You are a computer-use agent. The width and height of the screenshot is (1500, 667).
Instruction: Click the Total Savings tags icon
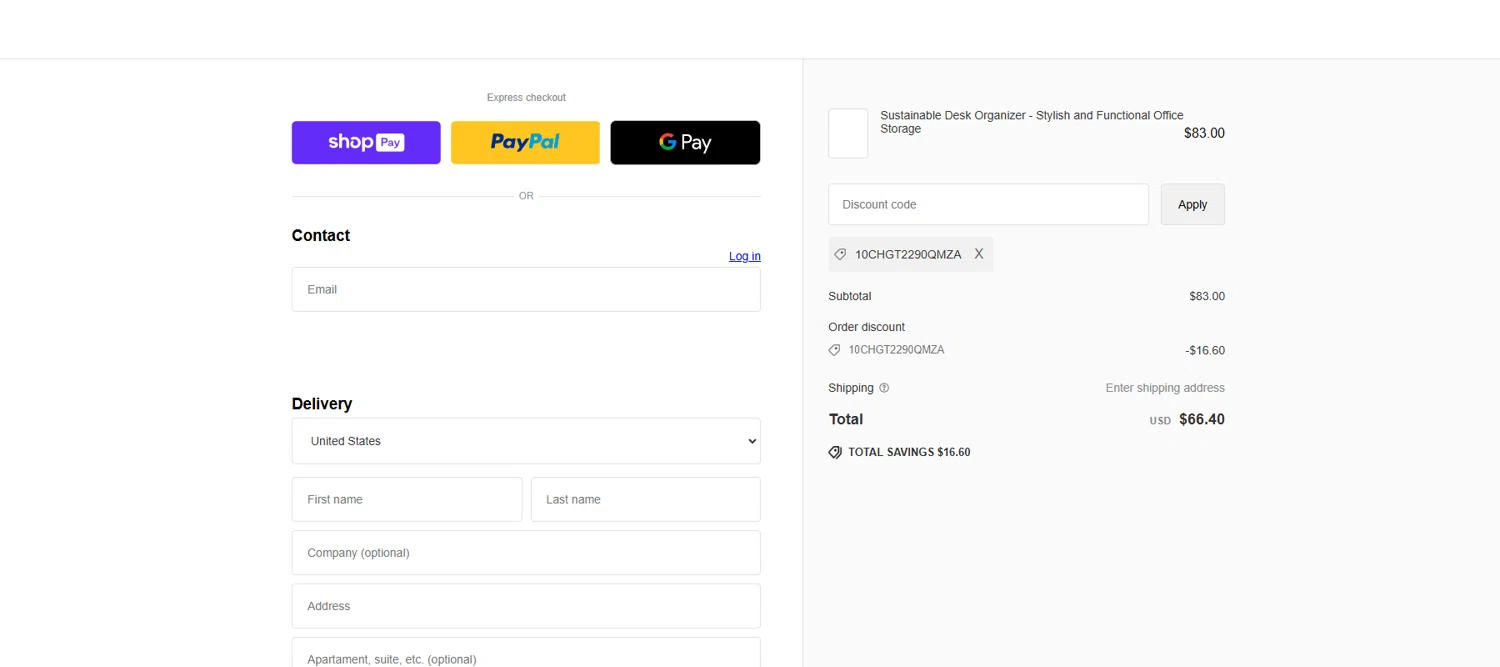click(x=835, y=452)
